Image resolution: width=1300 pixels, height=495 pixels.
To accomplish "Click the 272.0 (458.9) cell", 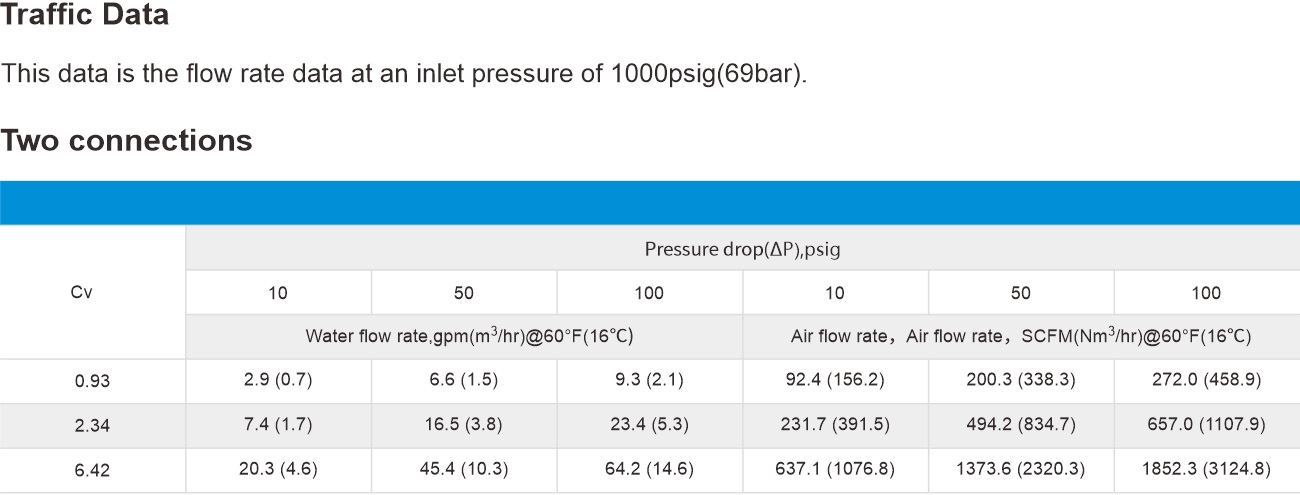I will pos(1207,381).
